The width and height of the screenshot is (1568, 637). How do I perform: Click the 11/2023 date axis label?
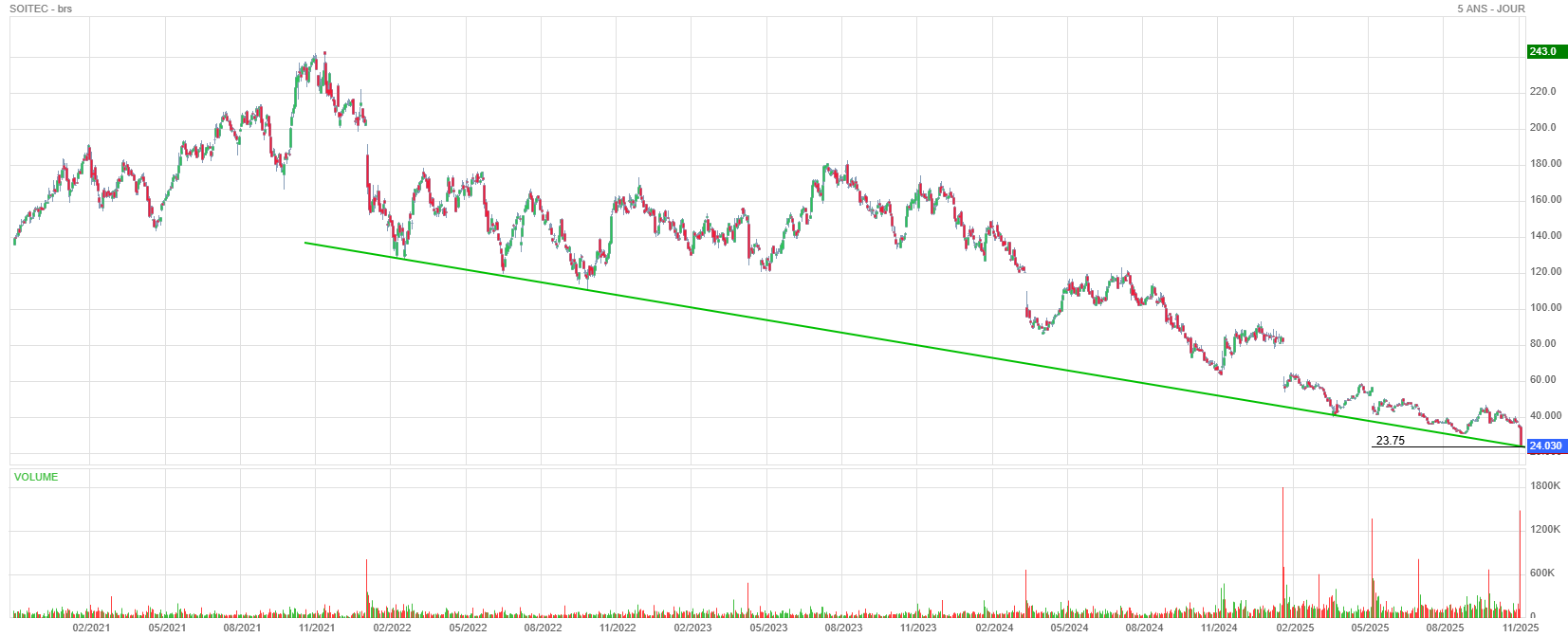tap(918, 628)
